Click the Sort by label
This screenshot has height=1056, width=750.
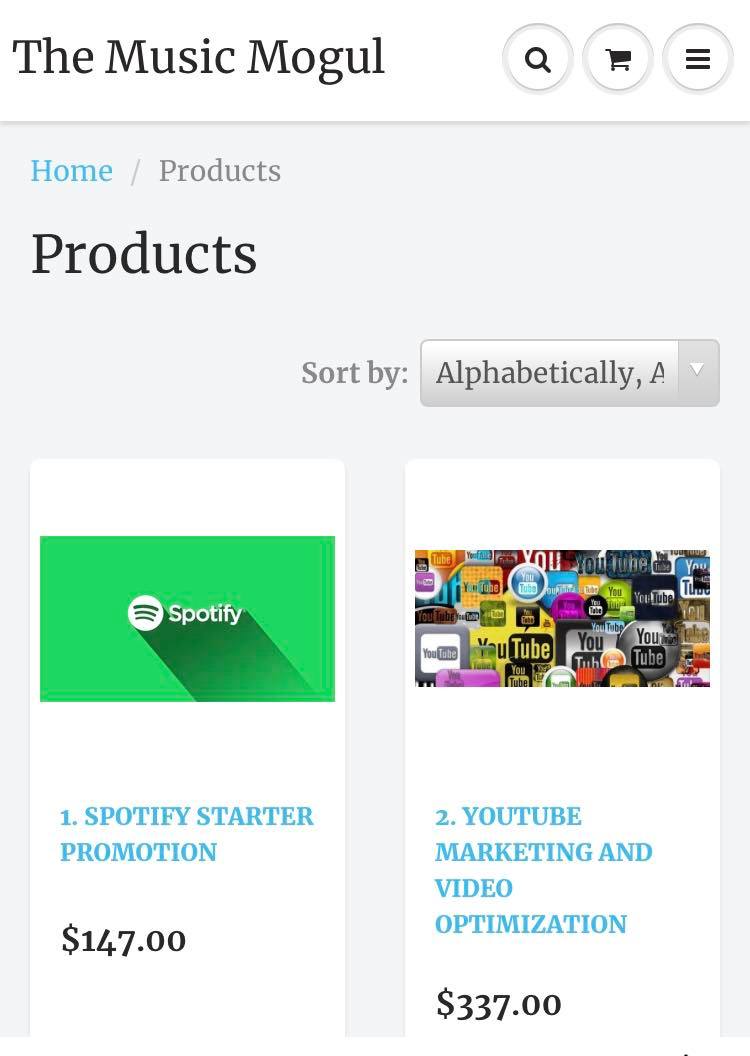pos(354,373)
